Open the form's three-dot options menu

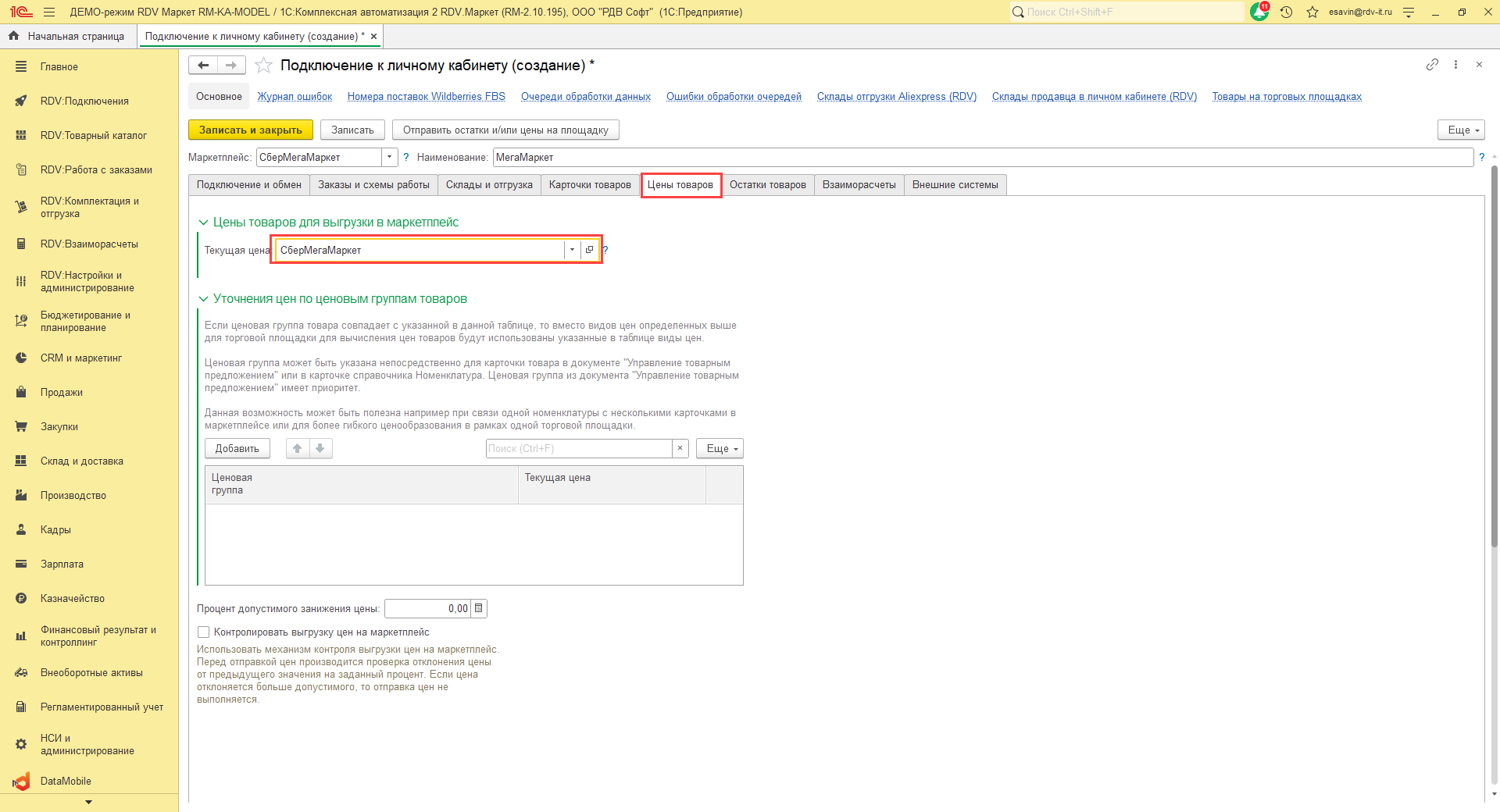pos(1455,65)
